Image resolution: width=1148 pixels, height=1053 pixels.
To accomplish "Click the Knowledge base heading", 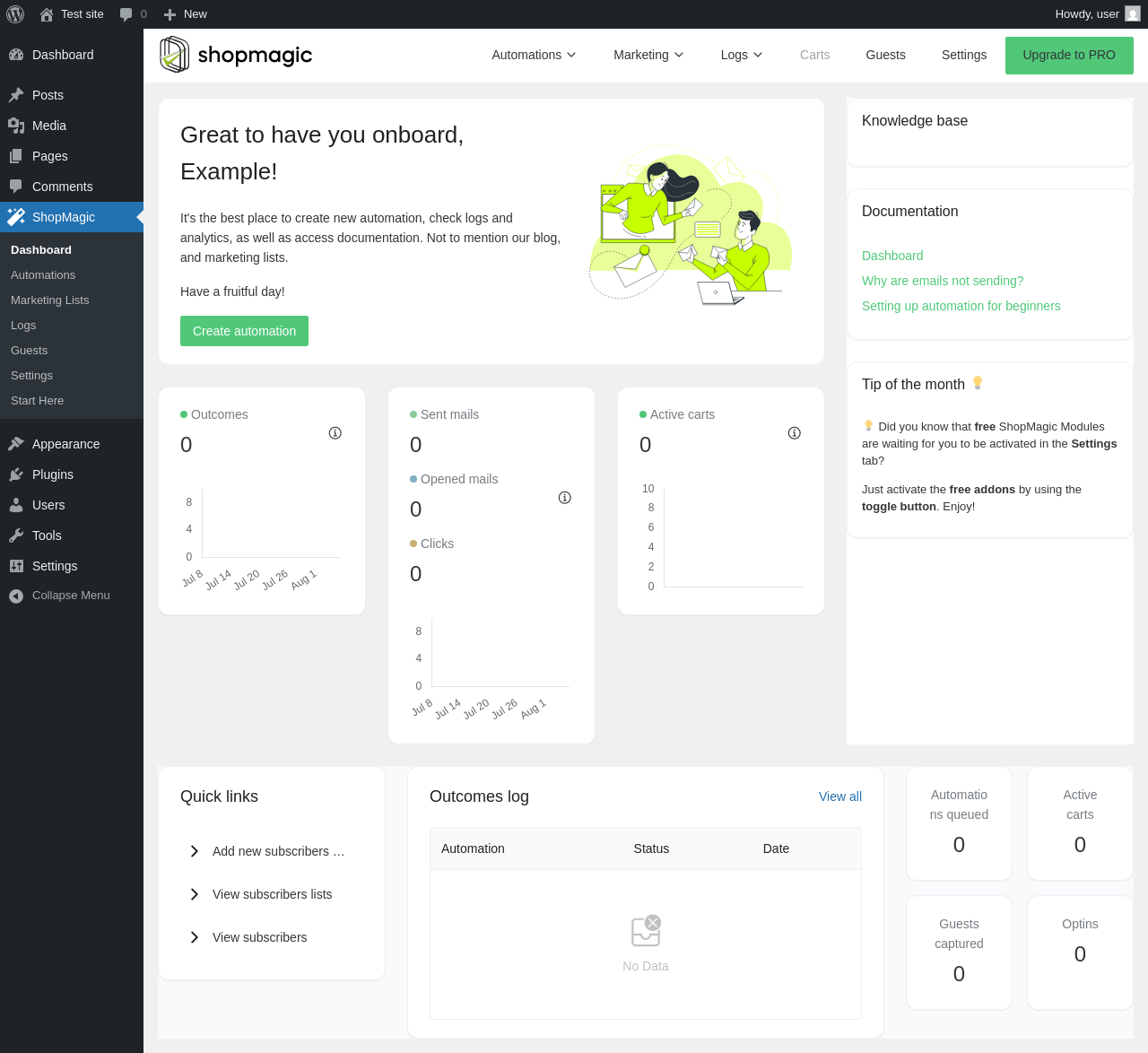I will click(x=915, y=121).
